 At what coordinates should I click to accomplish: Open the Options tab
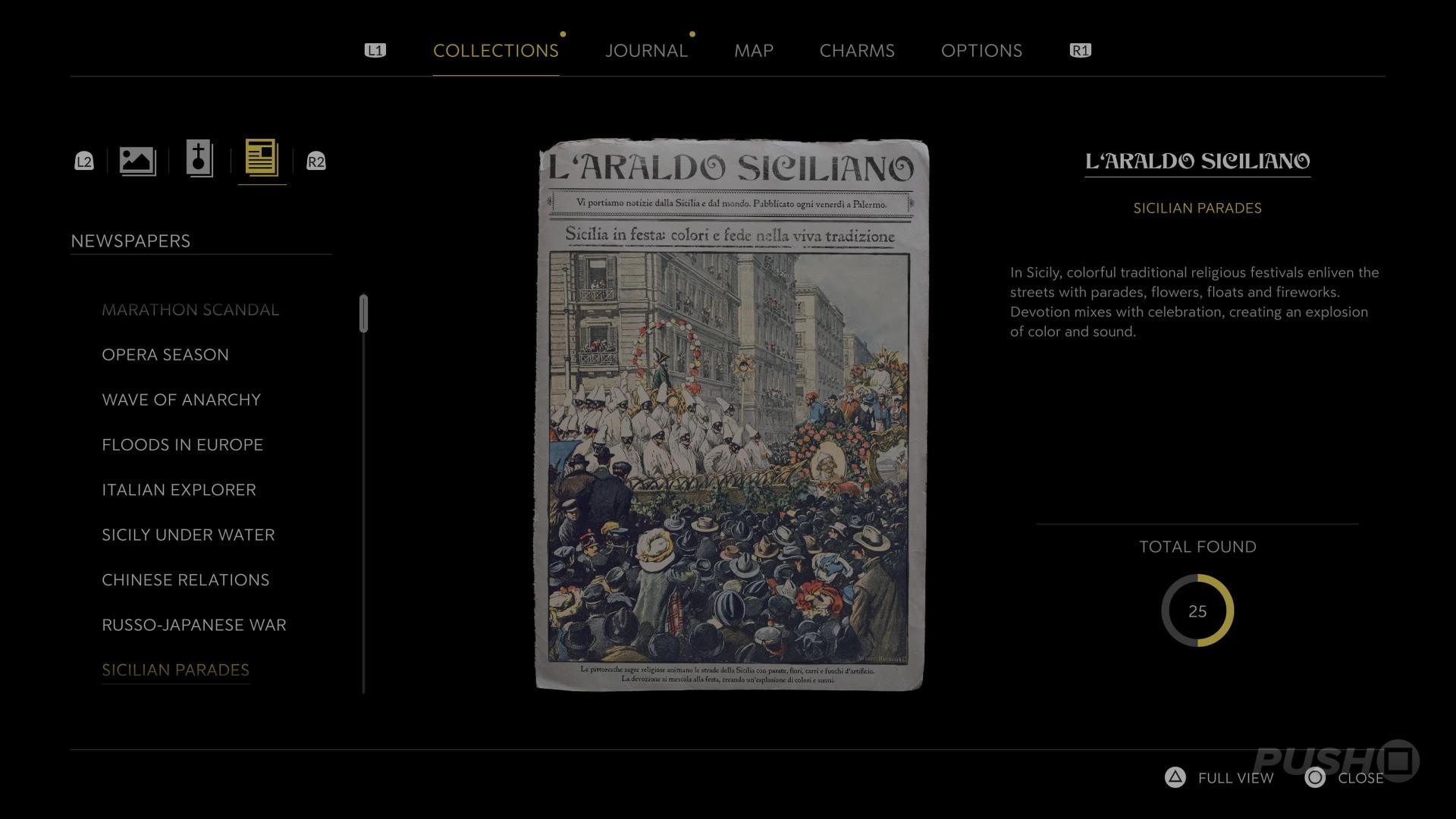[x=981, y=51]
